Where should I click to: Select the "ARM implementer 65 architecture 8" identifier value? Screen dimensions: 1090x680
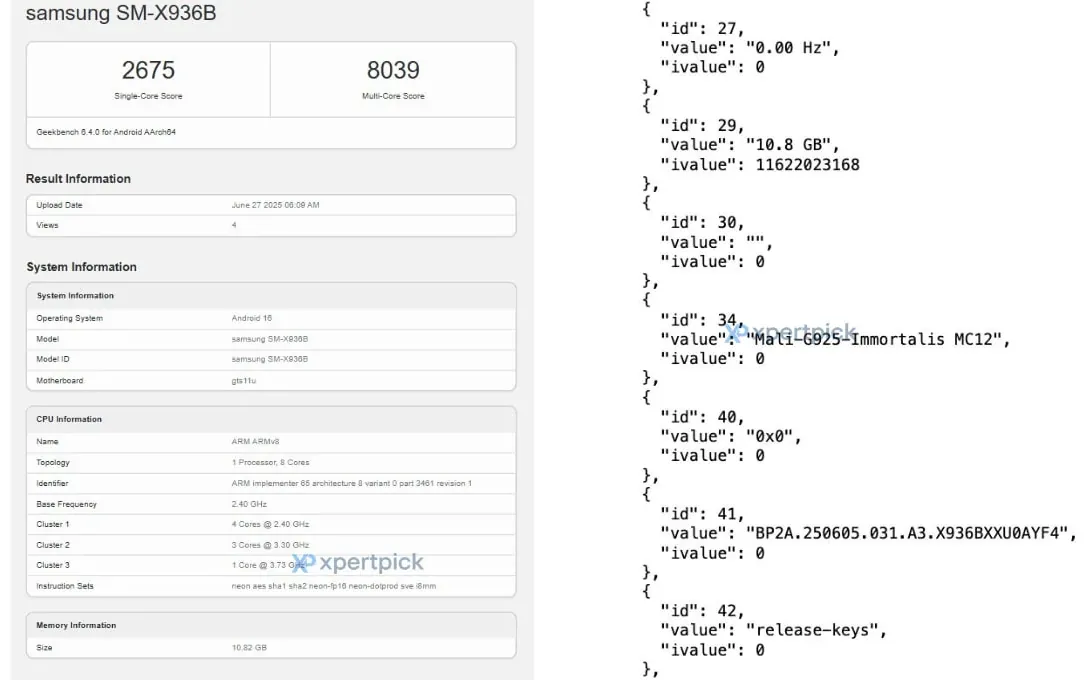[x=352, y=483]
